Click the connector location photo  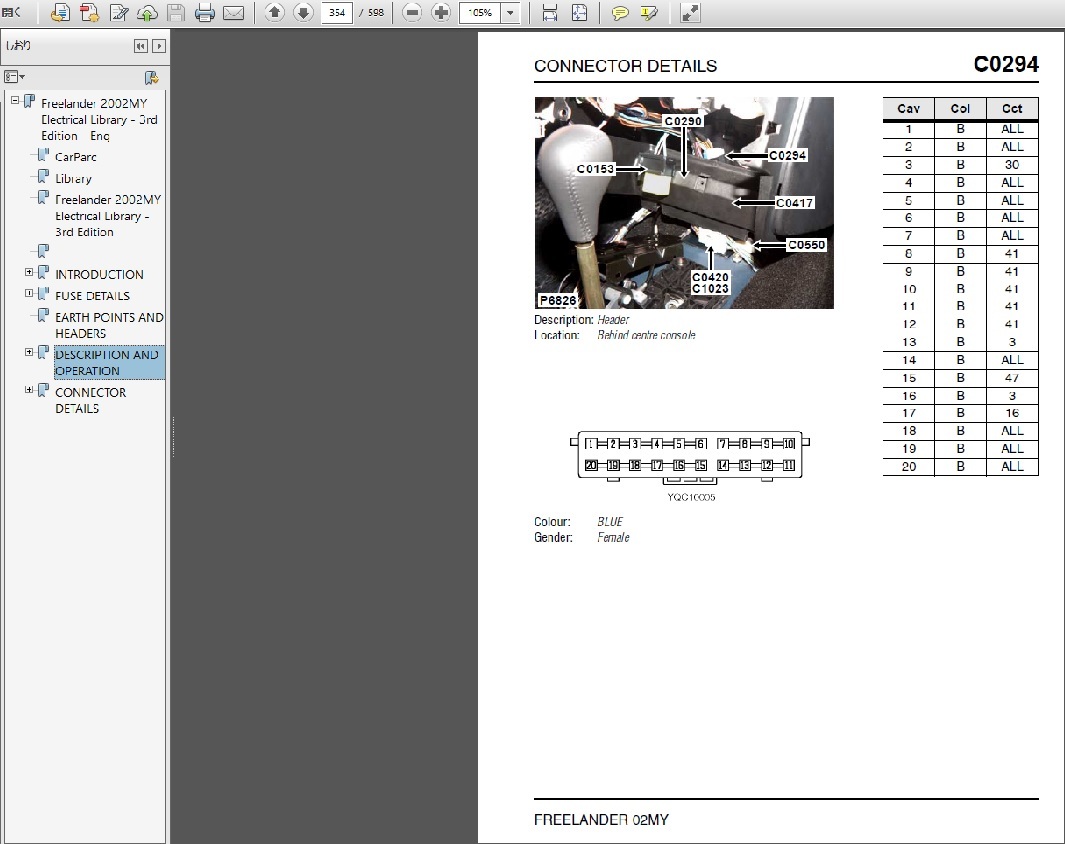pos(684,202)
